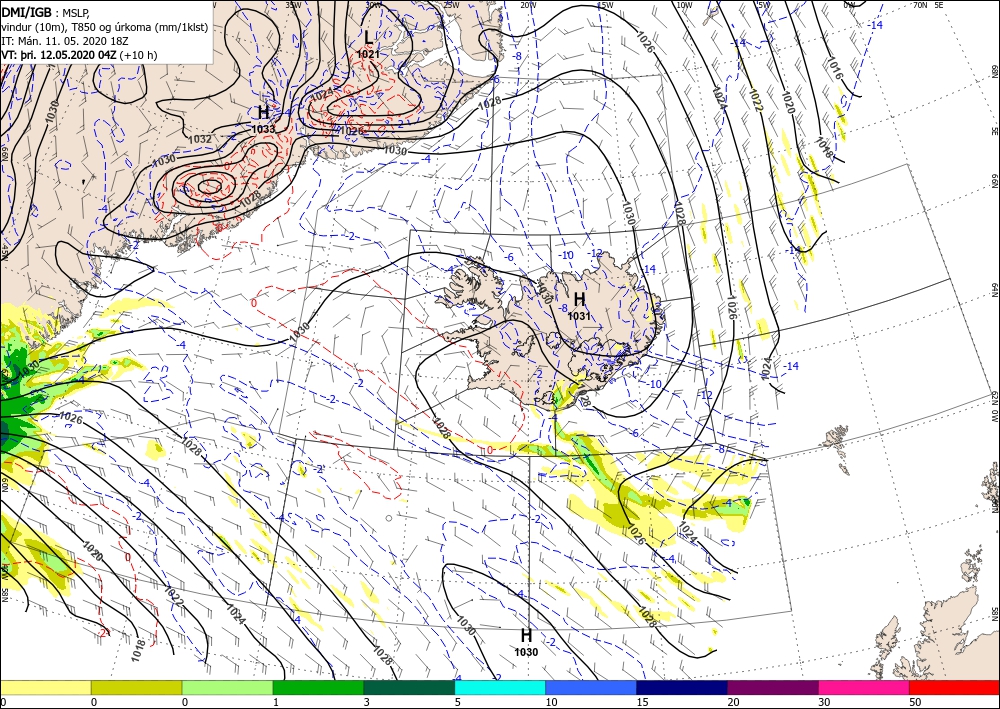The image size is (1000, 709).
Task: Click the 25W longitude label
Action: pyautogui.click(x=451, y=4)
